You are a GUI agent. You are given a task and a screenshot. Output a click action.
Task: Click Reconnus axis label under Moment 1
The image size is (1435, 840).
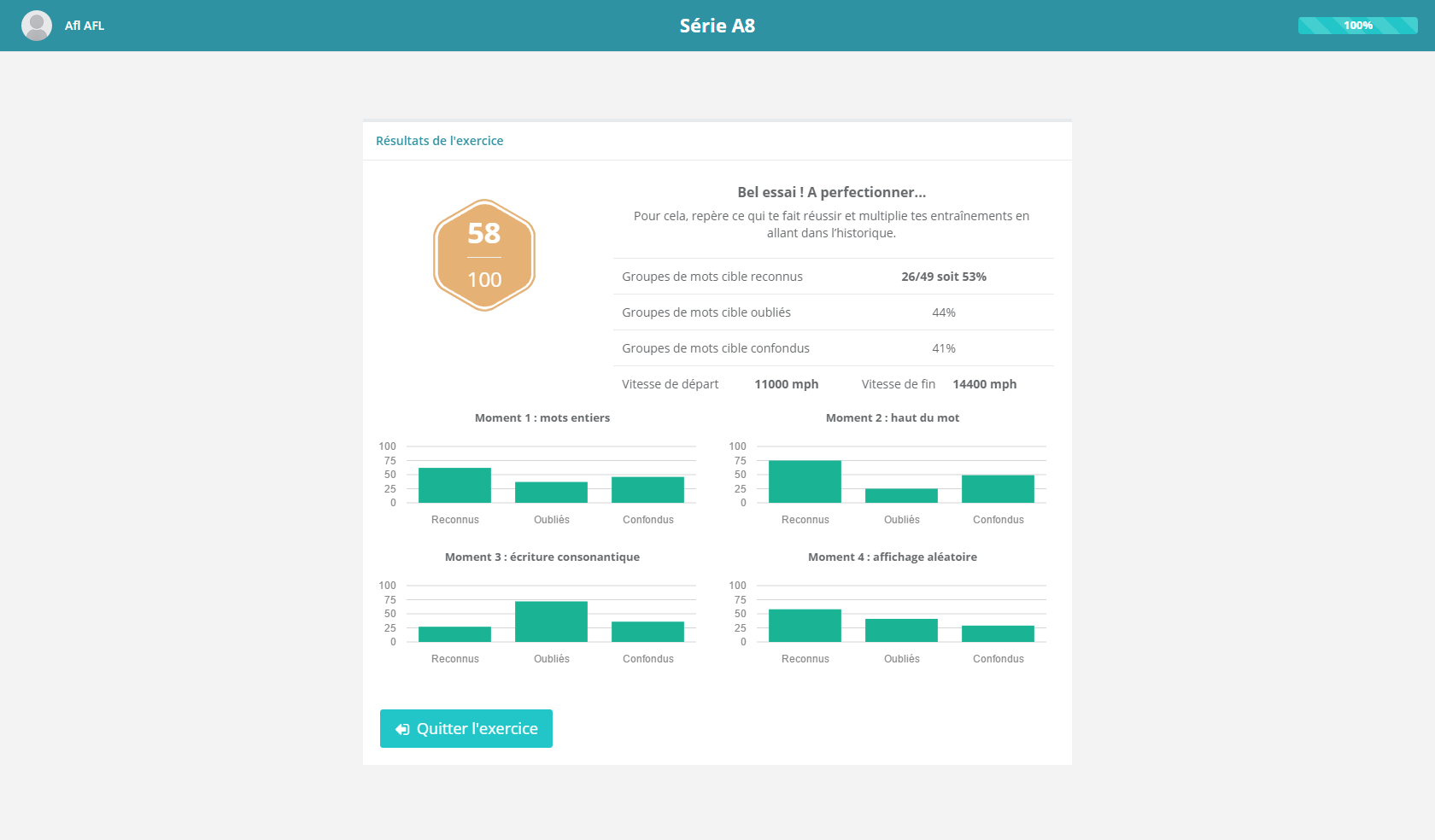[455, 520]
